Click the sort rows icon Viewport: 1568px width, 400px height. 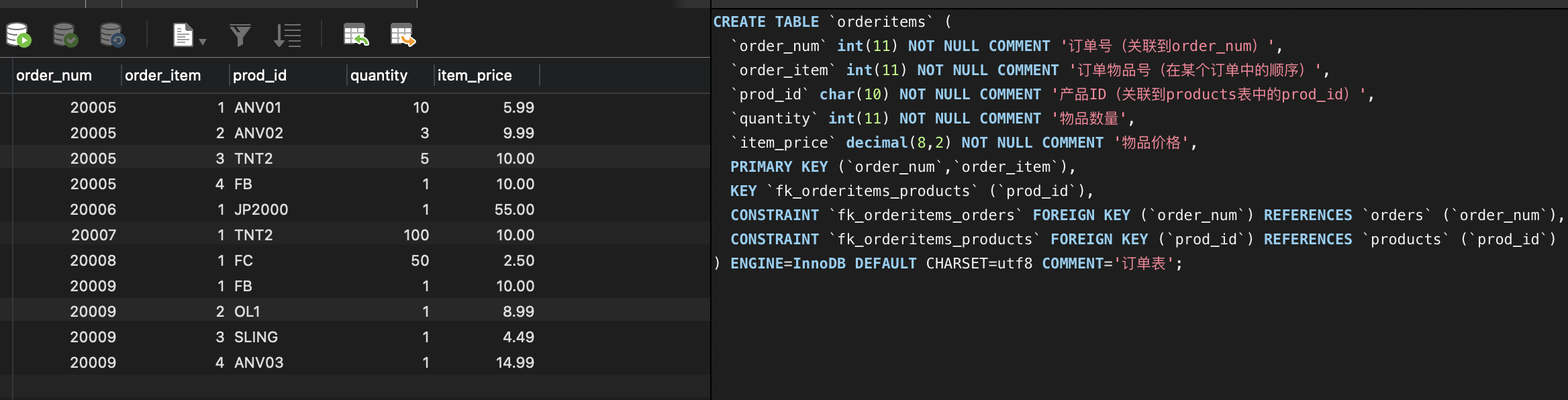coord(287,35)
